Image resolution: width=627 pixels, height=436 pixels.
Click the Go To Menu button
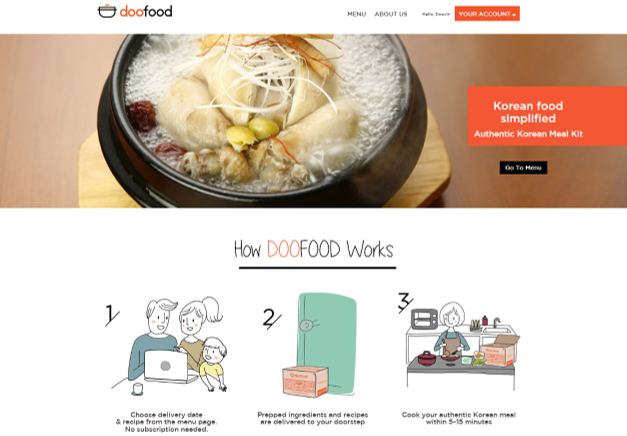523,168
